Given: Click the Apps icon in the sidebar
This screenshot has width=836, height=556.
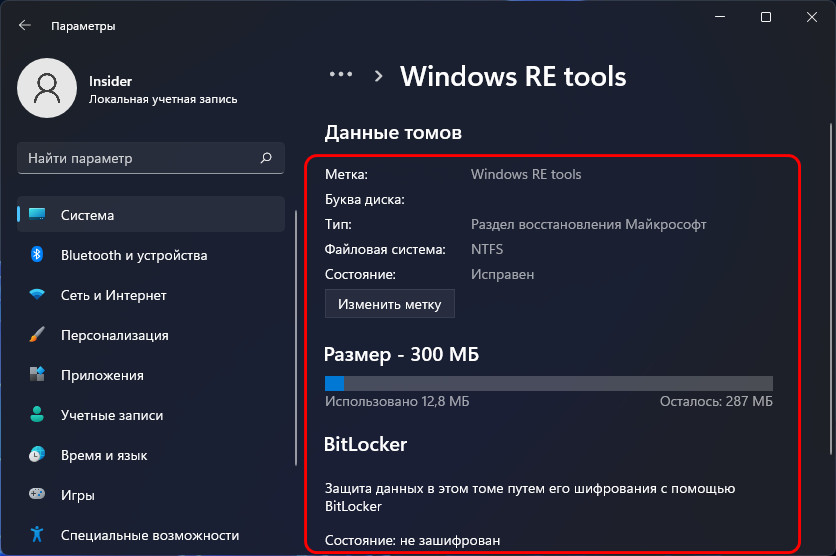Looking at the screenshot, I should click(37, 375).
